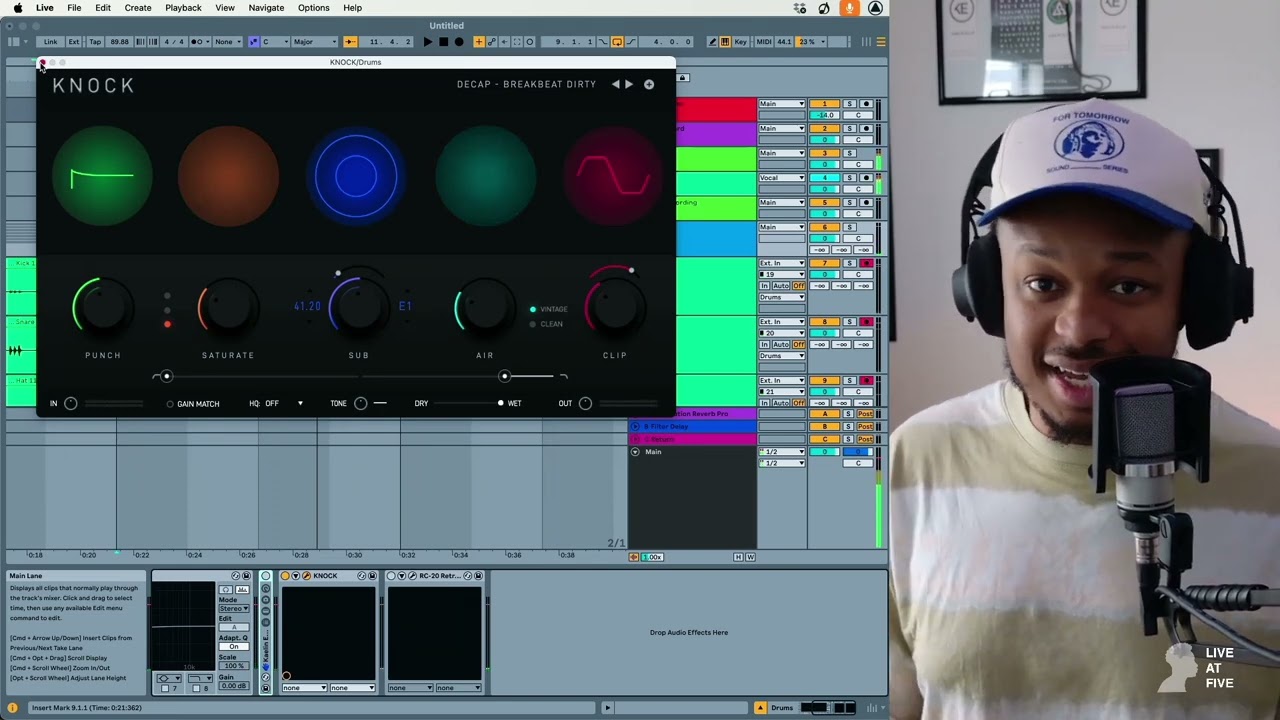Open the Navigate menu
This screenshot has height=720, width=1280.
click(266, 8)
